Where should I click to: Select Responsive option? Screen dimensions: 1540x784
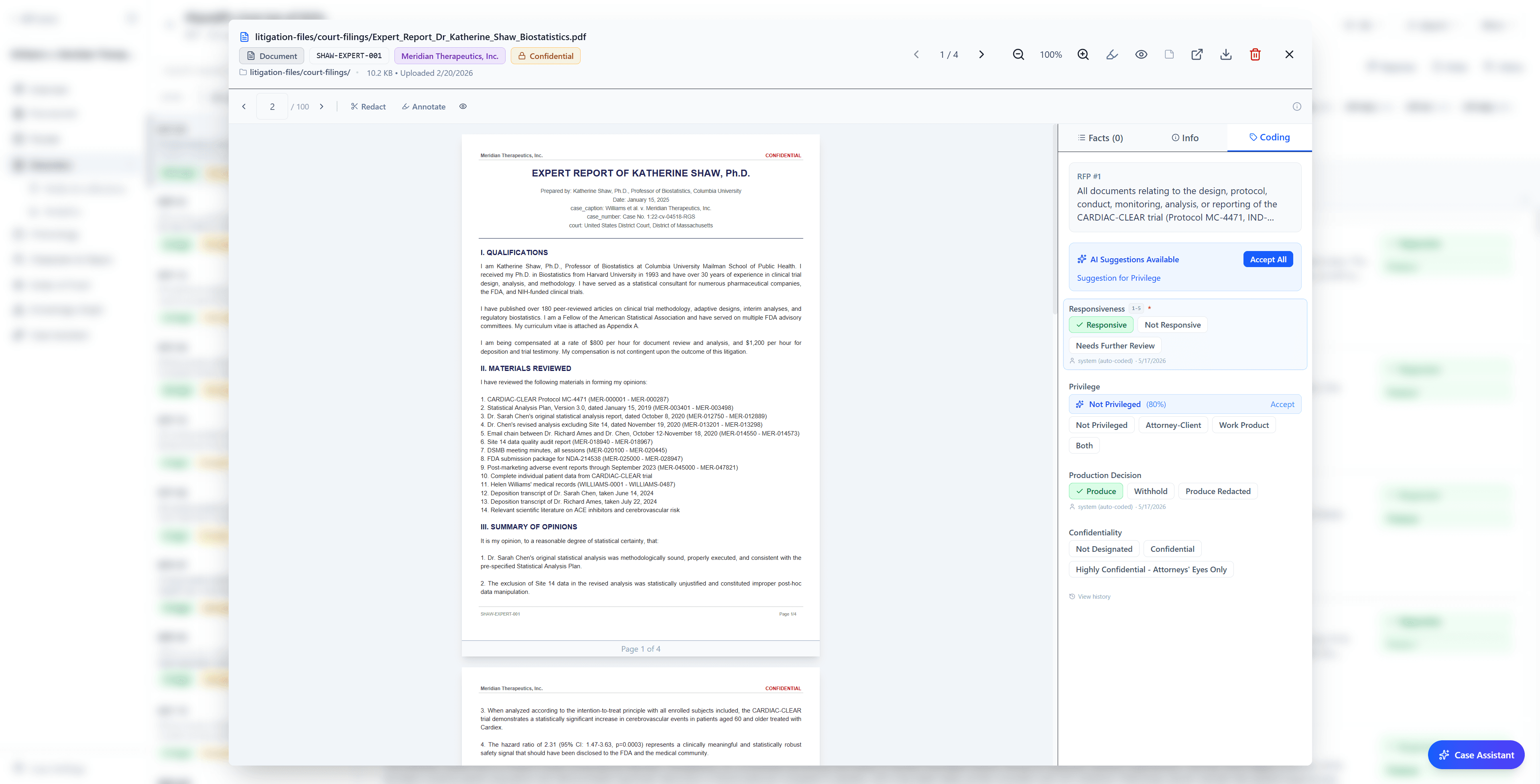click(x=1101, y=325)
